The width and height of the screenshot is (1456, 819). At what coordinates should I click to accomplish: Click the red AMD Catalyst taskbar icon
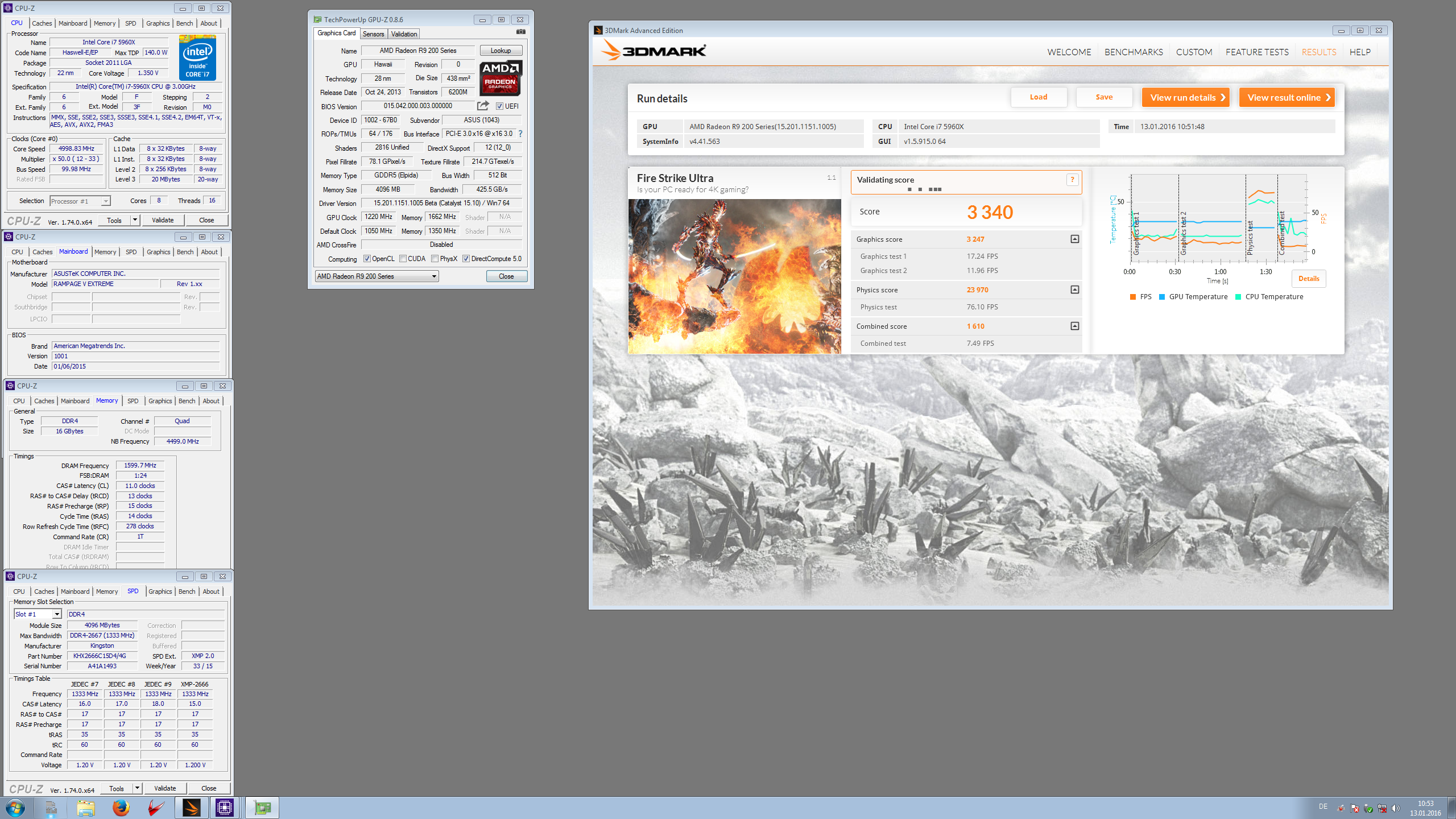tap(156, 808)
